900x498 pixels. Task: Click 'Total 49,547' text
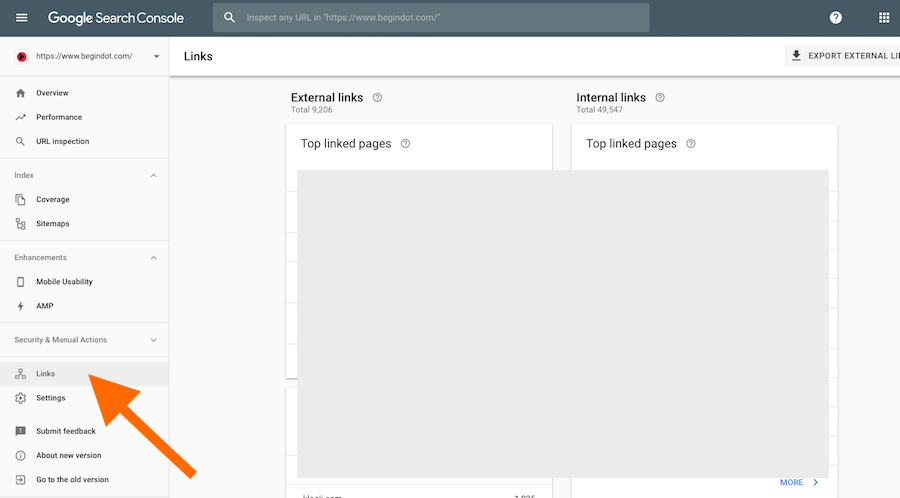tap(599, 110)
